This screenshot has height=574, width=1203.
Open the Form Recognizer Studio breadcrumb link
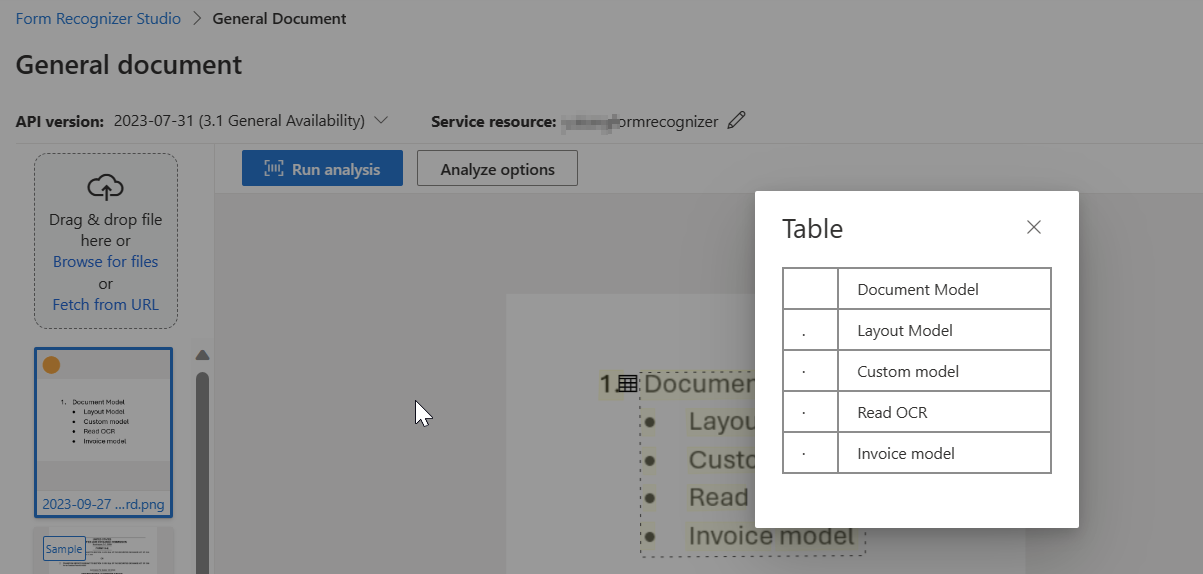coord(98,18)
